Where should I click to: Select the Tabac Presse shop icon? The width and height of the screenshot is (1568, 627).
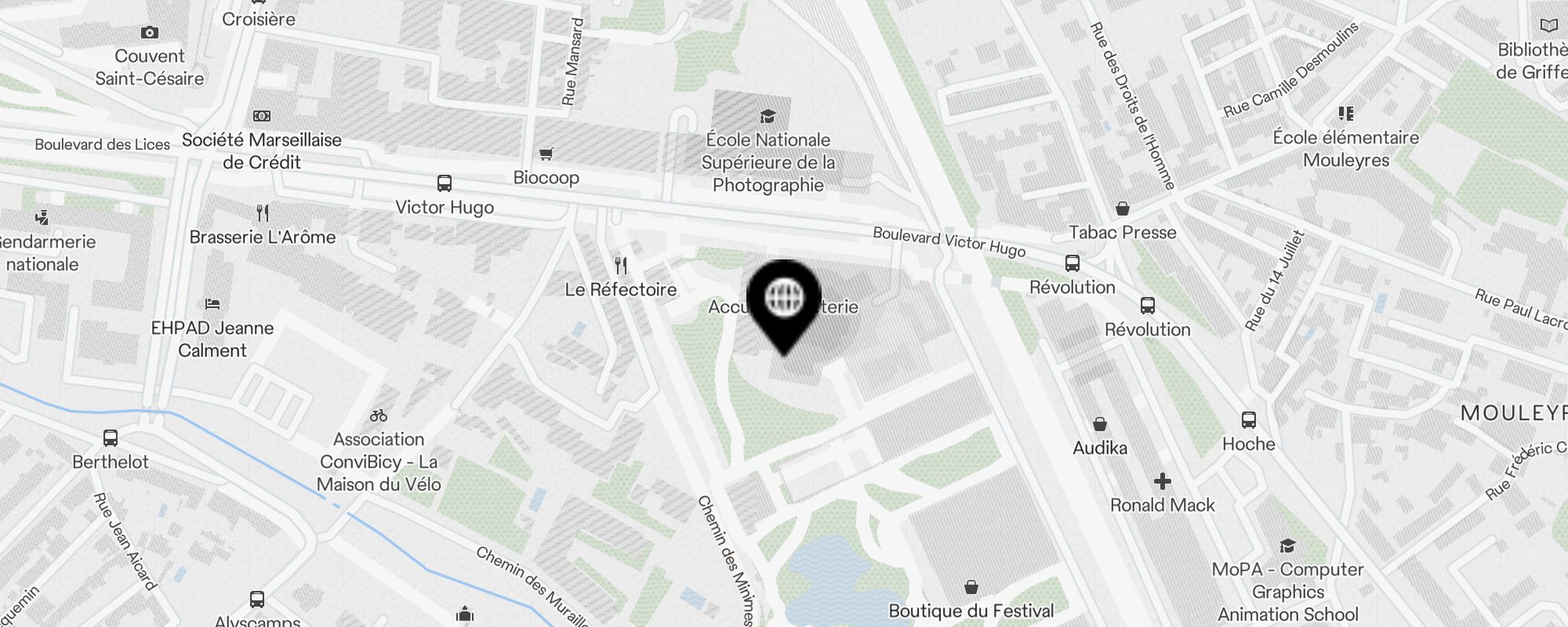pyautogui.click(x=1123, y=208)
